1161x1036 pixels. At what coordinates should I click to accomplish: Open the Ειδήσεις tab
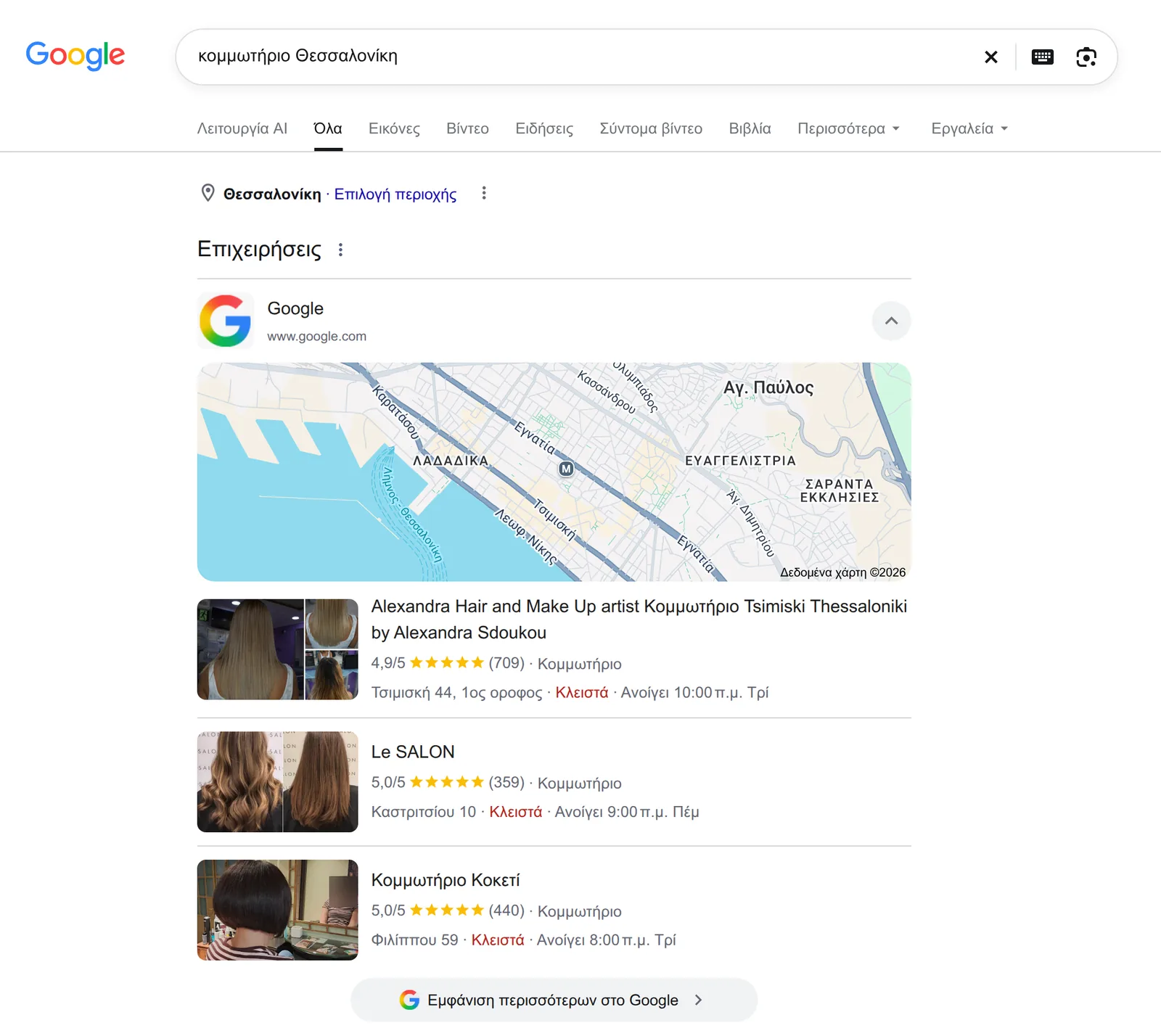[544, 128]
